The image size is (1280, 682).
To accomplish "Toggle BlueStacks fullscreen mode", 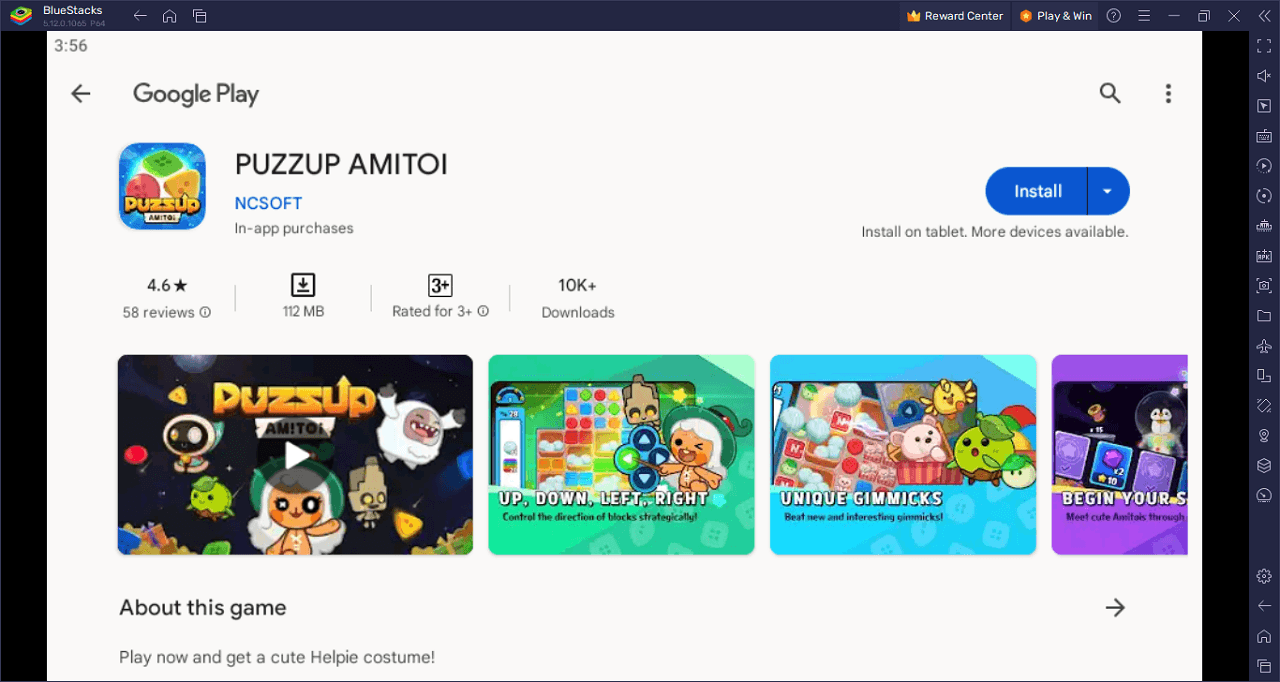I will click(x=1264, y=46).
